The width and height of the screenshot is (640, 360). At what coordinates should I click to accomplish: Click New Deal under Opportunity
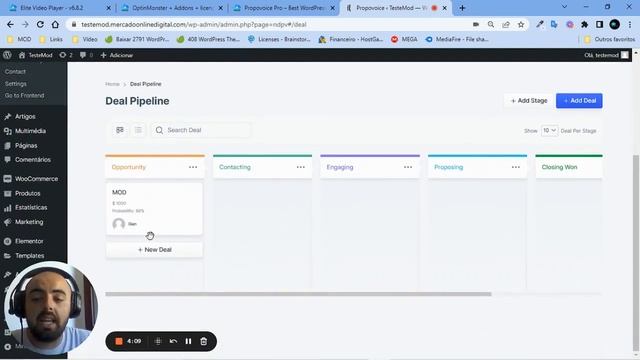[154, 249]
